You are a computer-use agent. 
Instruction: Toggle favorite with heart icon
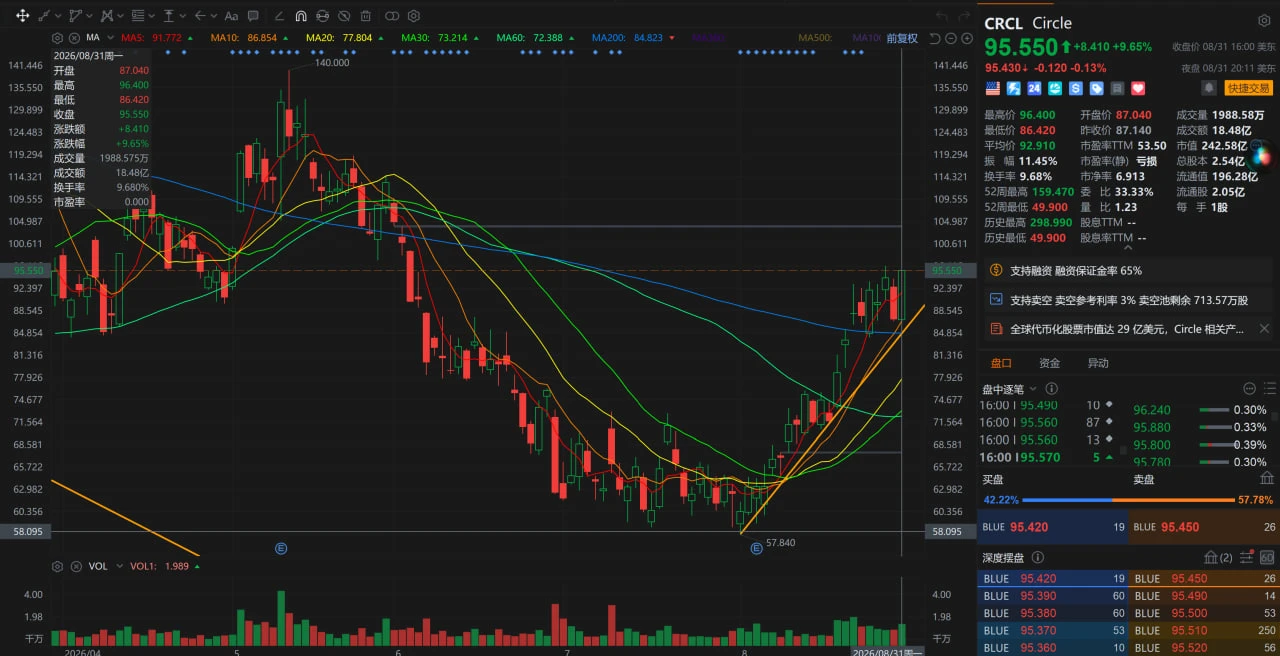(1138, 88)
